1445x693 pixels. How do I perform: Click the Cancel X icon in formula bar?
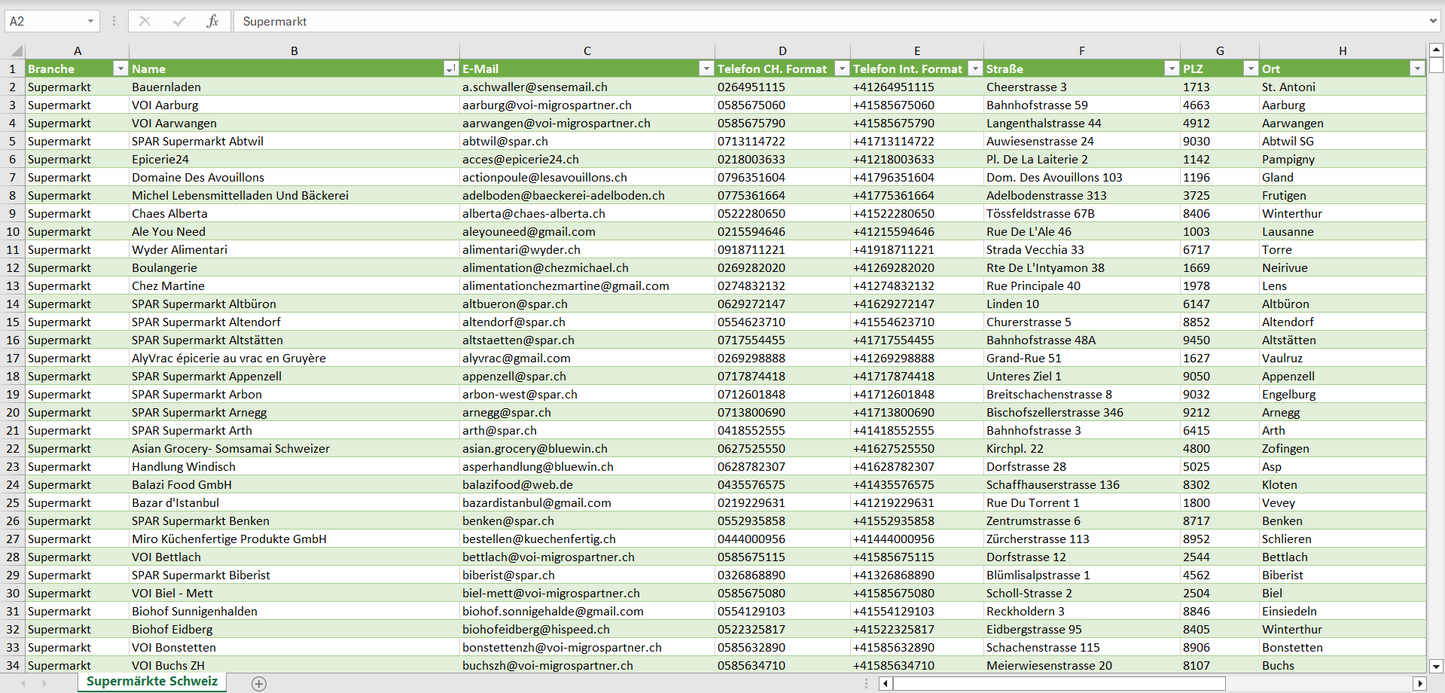coord(145,21)
